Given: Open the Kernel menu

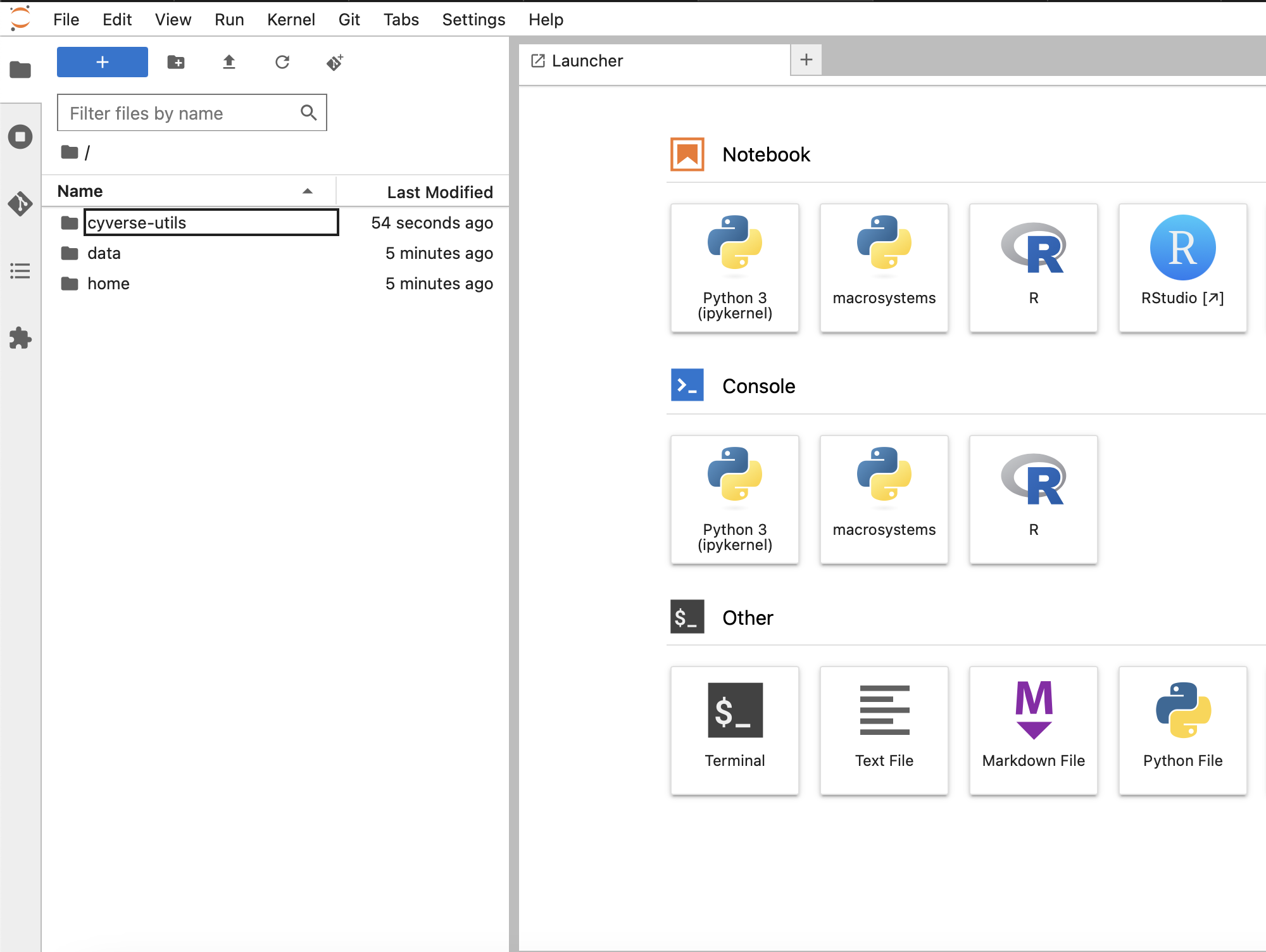Looking at the screenshot, I should click(x=291, y=20).
